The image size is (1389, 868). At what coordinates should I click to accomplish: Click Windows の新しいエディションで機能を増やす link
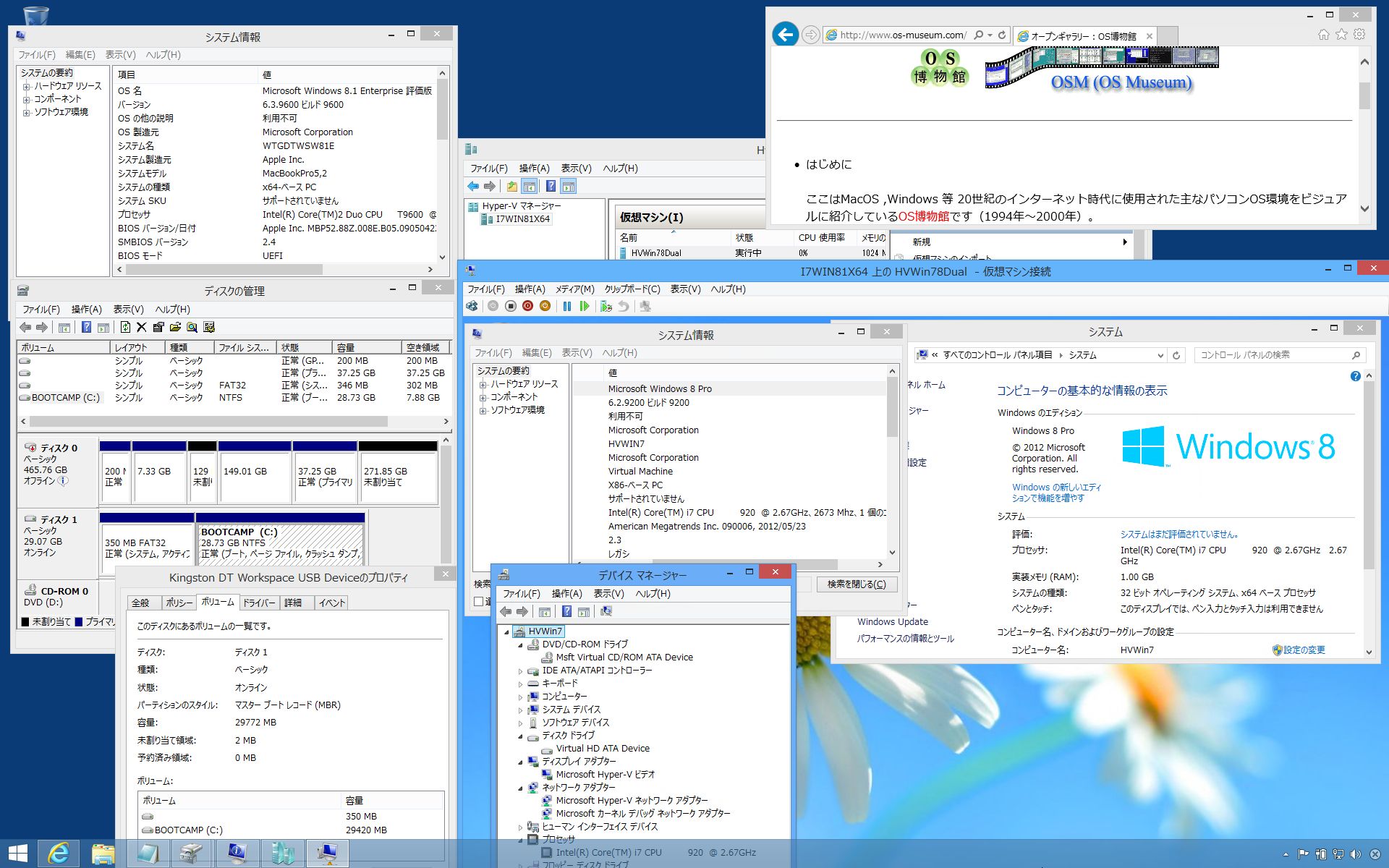tap(1056, 493)
